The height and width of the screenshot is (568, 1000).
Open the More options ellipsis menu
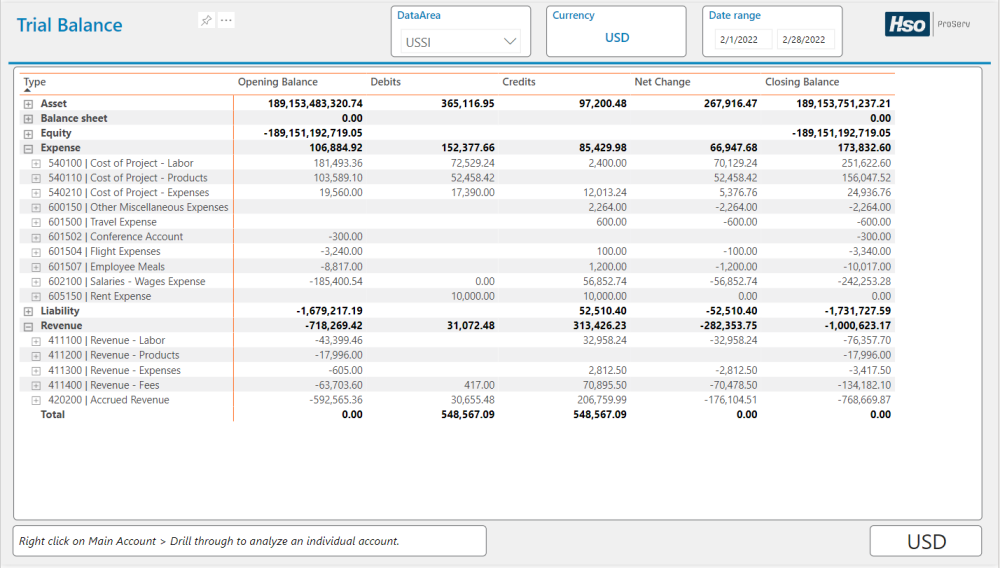pos(226,20)
